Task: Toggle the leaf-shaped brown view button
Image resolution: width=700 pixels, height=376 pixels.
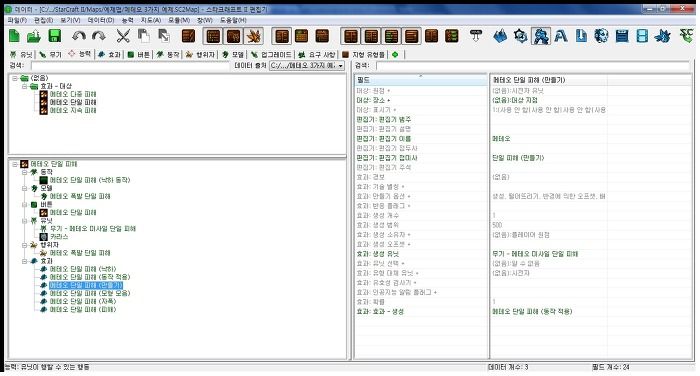Action: click(254, 36)
